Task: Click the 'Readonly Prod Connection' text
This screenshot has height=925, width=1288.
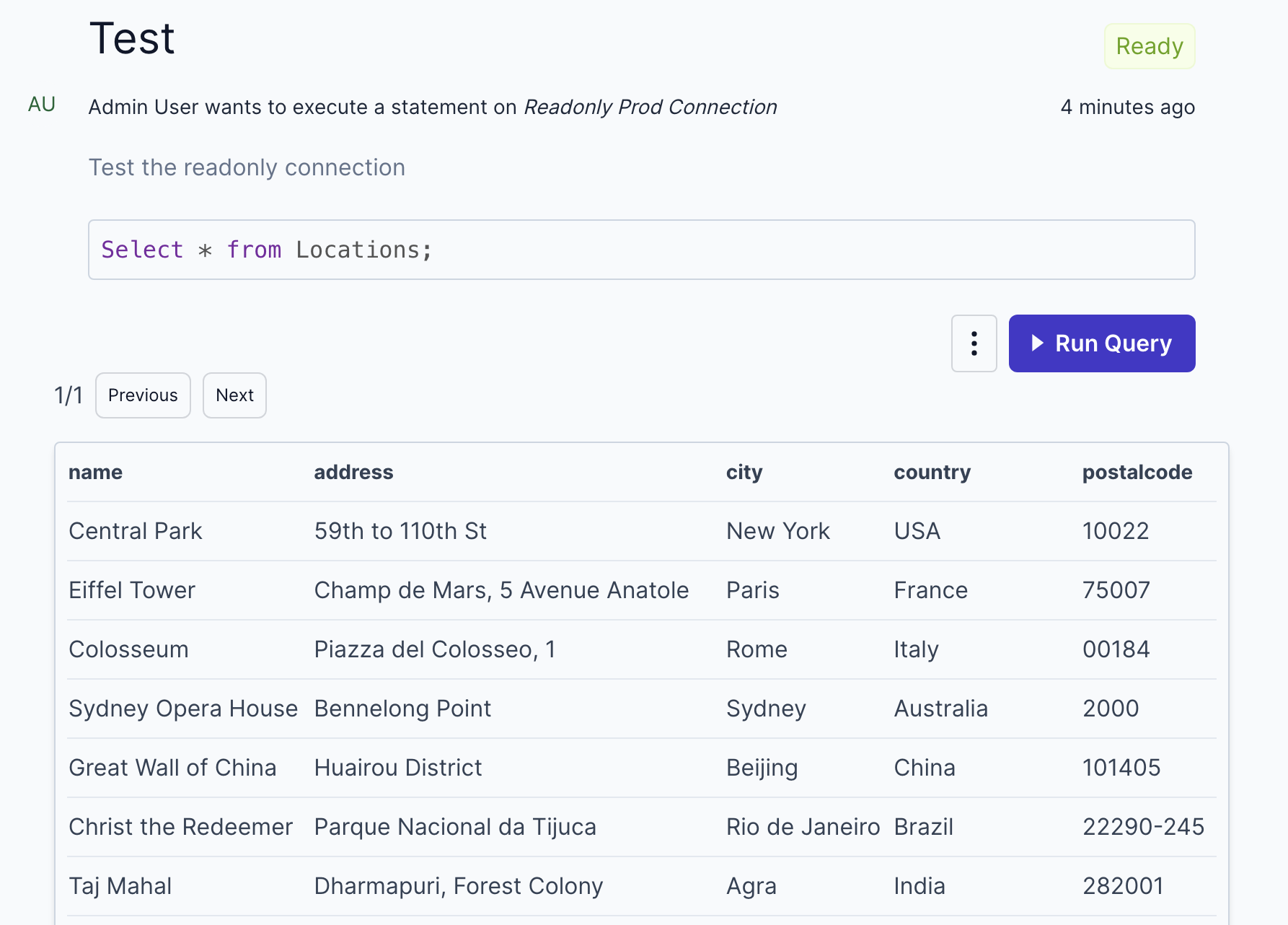Action: [650, 107]
